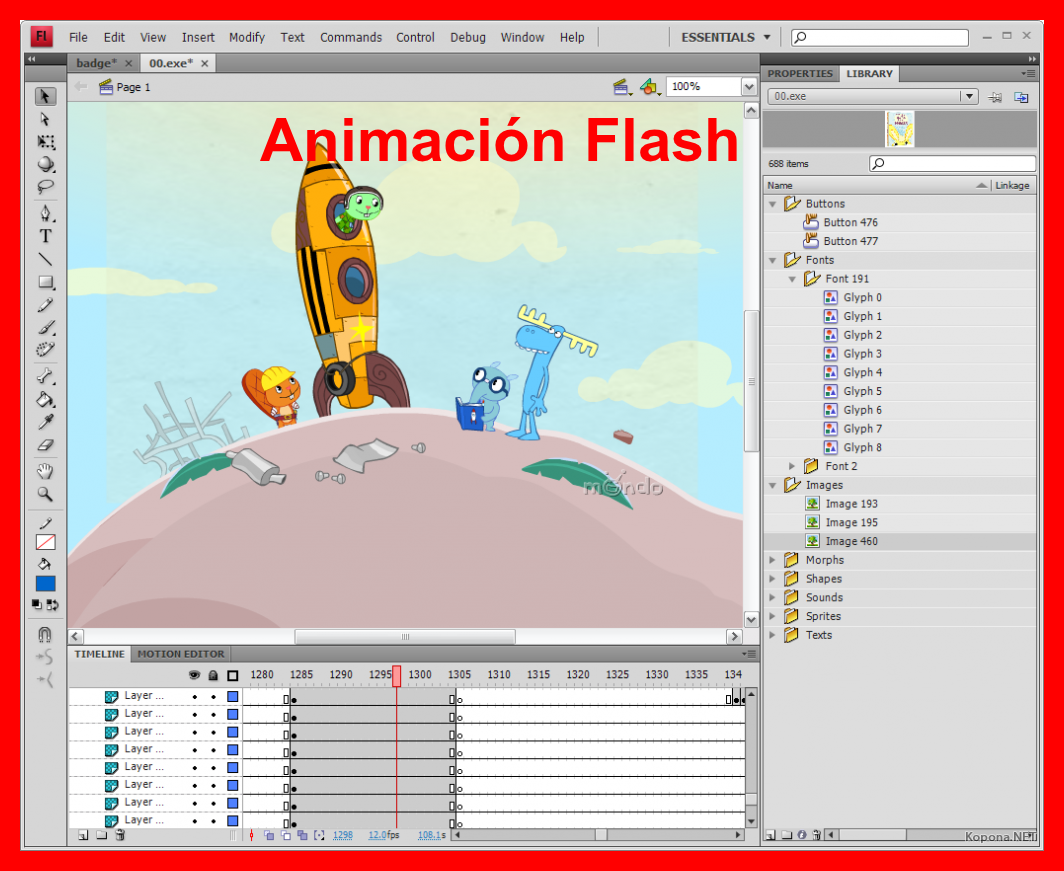Switch to the Motion Editor tab

click(x=181, y=654)
